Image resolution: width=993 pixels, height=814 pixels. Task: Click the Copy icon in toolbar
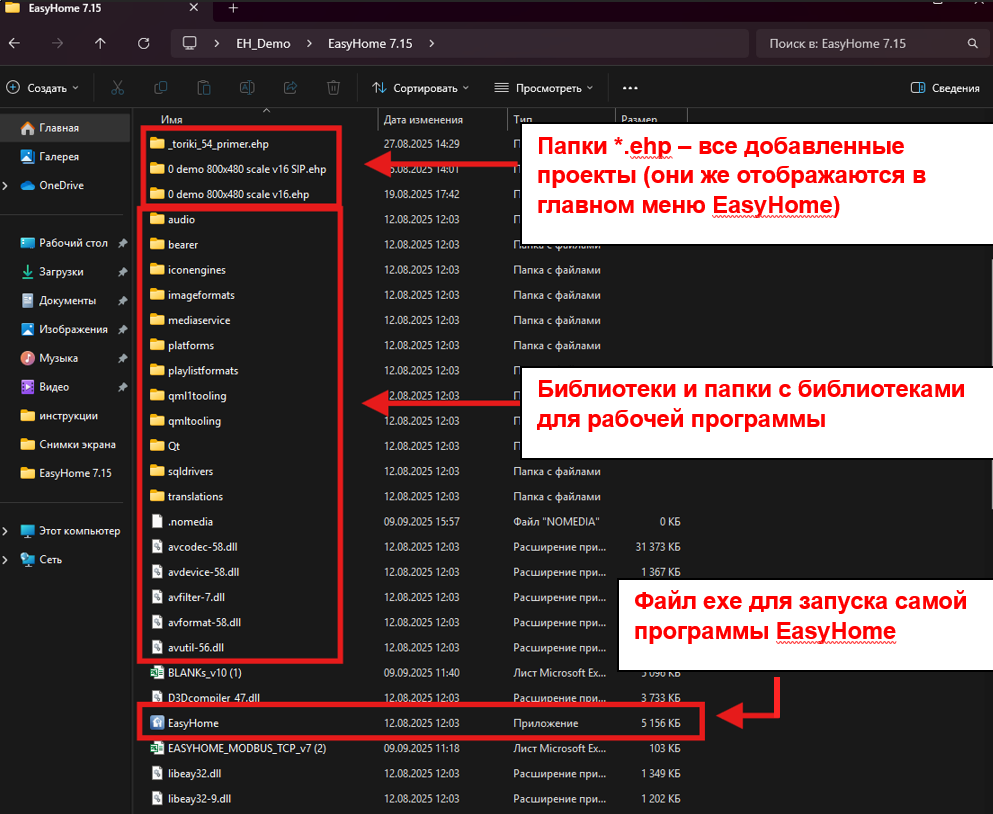161,88
